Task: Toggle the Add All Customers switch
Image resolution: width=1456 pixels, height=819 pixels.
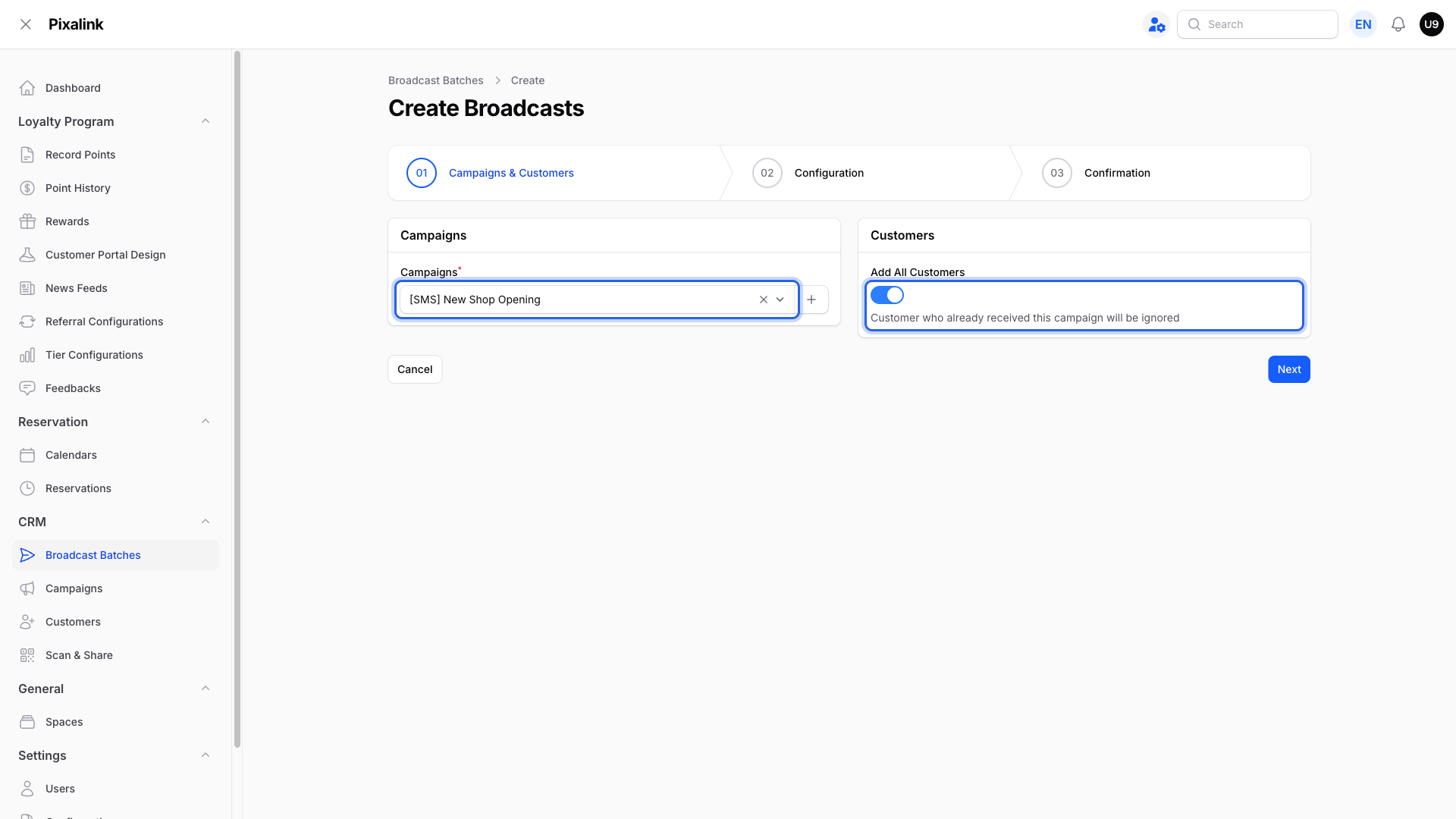Action: [x=886, y=295]
